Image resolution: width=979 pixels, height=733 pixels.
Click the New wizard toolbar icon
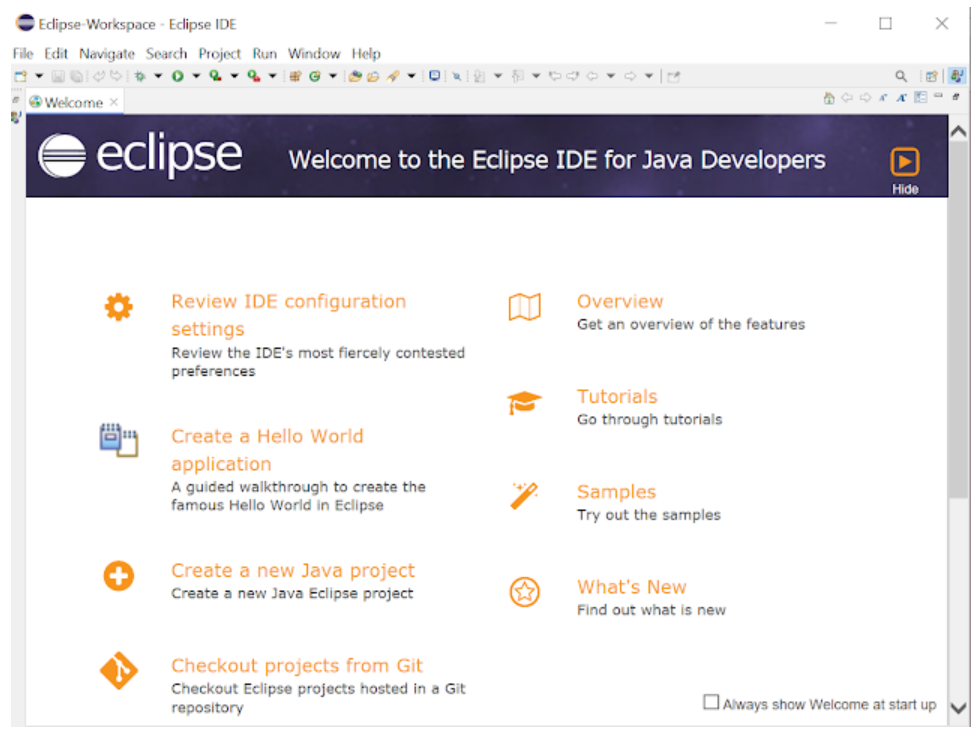coord(21,76)
